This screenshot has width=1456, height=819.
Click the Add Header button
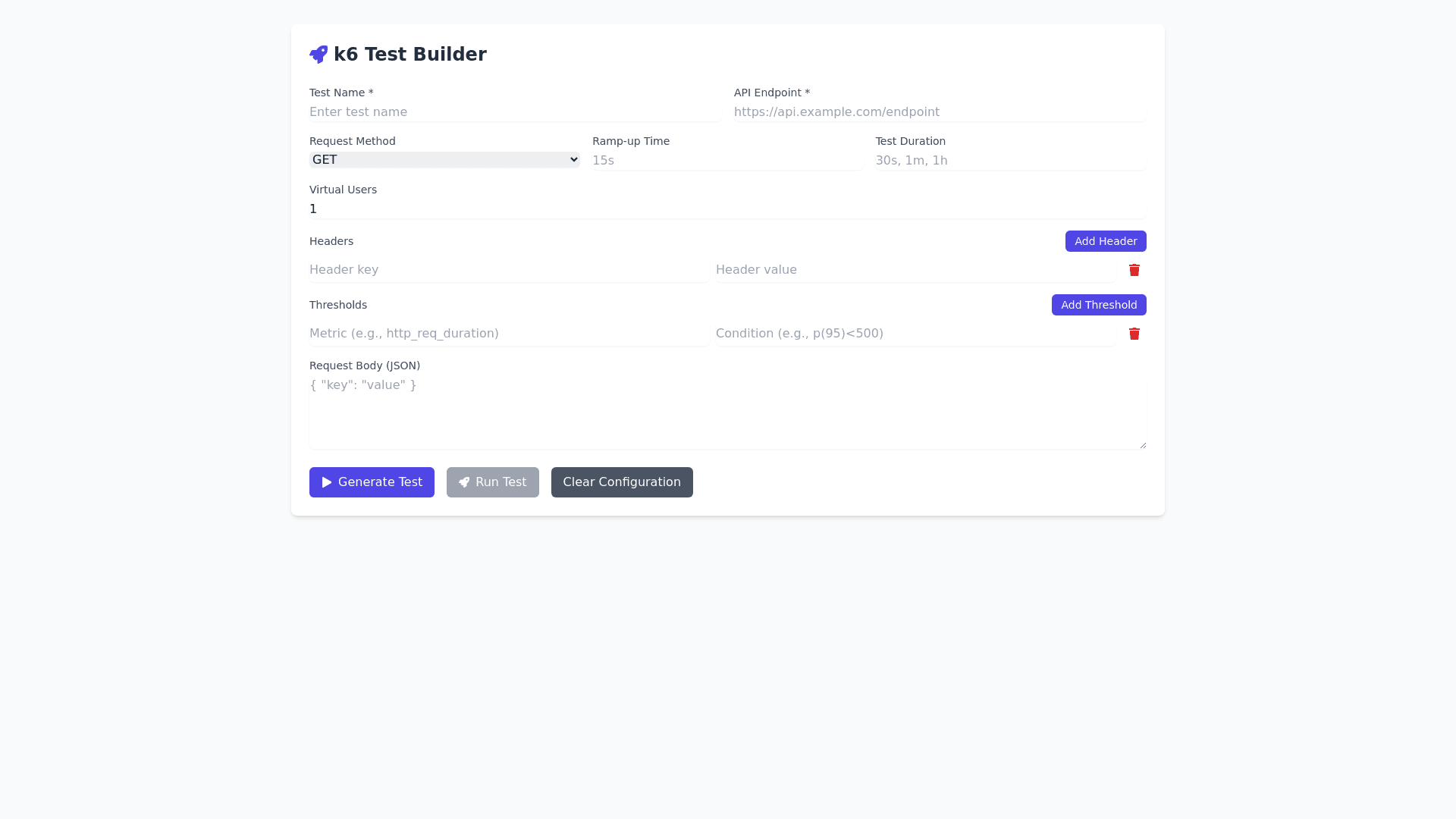pyautogui.click(x=1105, y=241)
